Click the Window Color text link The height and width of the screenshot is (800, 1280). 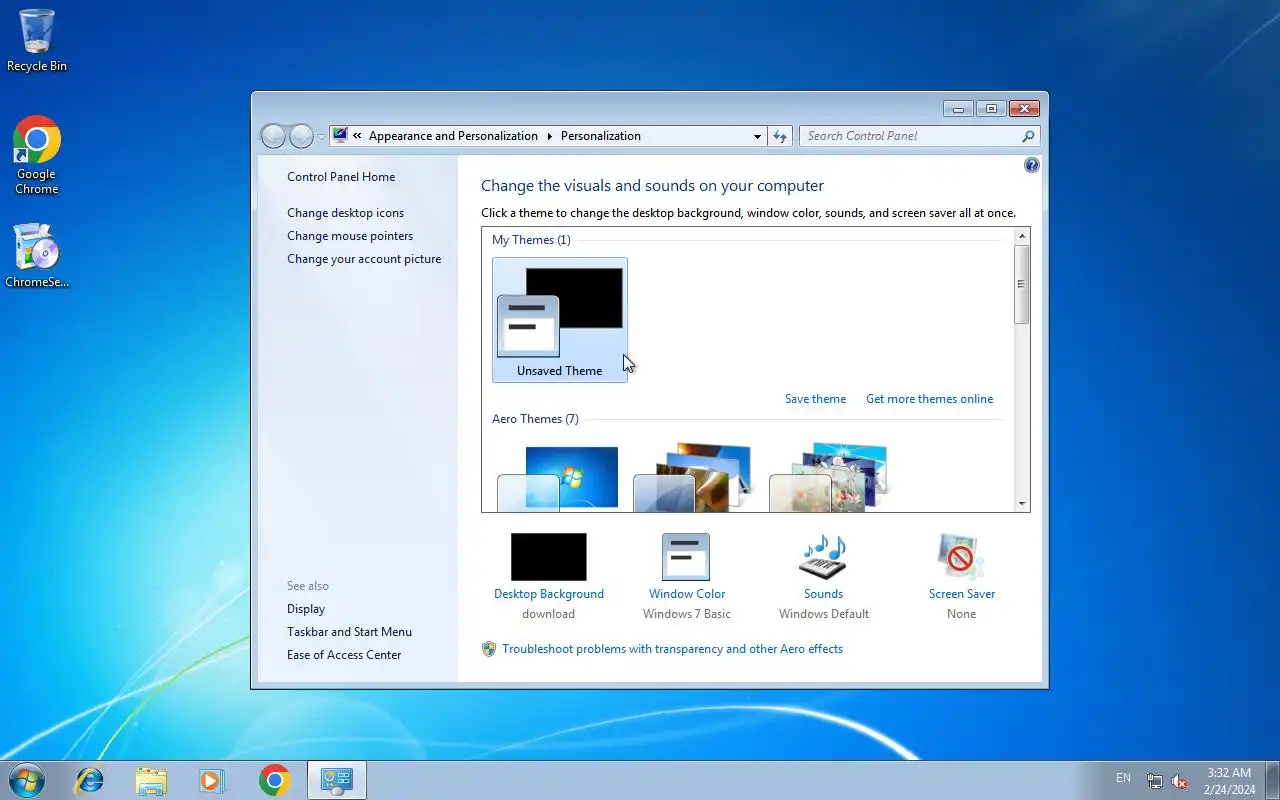687,594
